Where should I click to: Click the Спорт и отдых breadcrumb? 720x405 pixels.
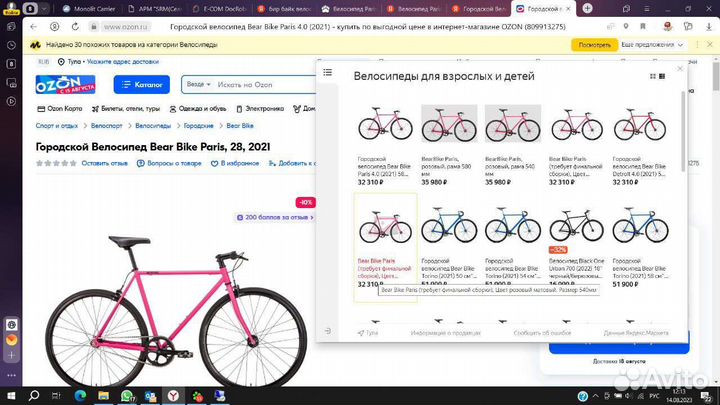(x=56, y=126)
